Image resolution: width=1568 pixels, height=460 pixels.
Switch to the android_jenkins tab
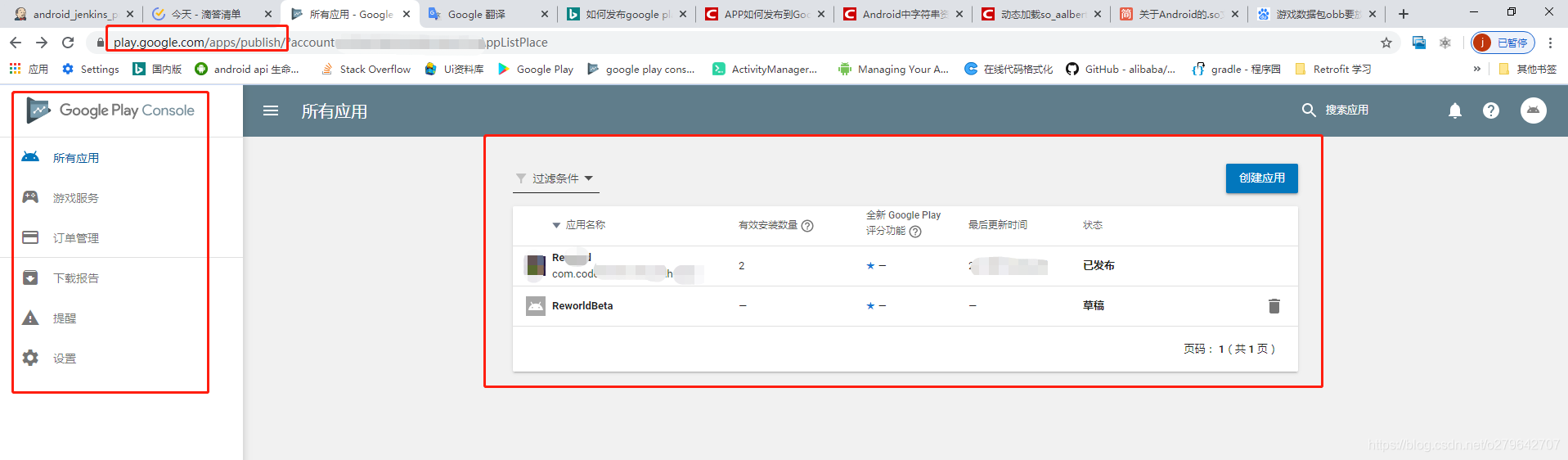coord(74,14)
